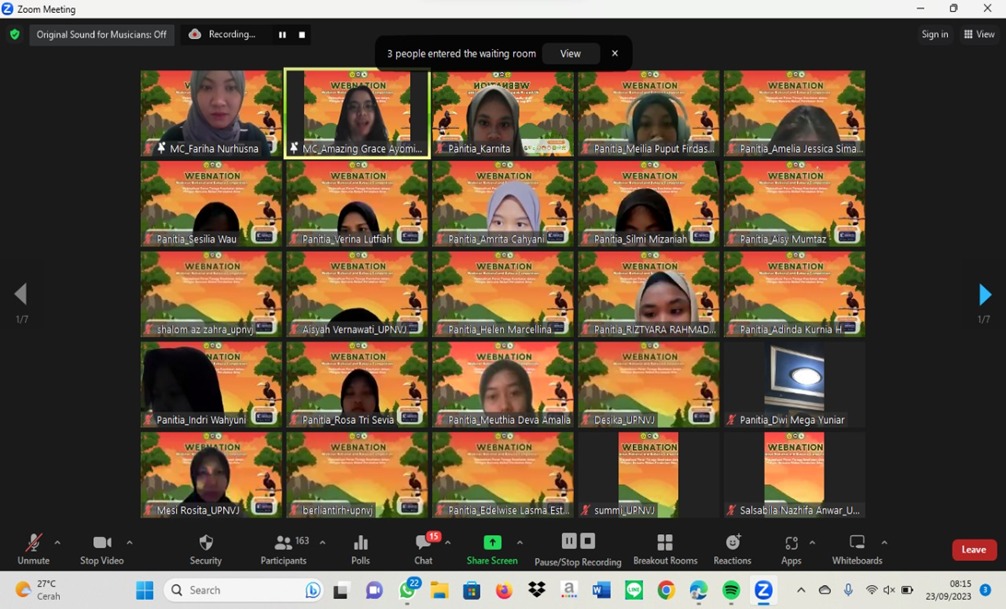Click View in the waiting room notification
The image size is (1006, 609).
point(570,54)
